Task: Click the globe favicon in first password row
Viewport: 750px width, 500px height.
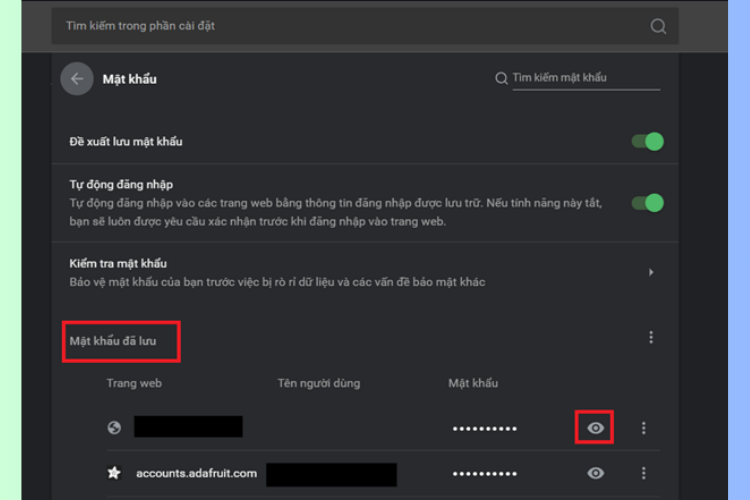Action: pyautogui.click(x=114, y=427)
